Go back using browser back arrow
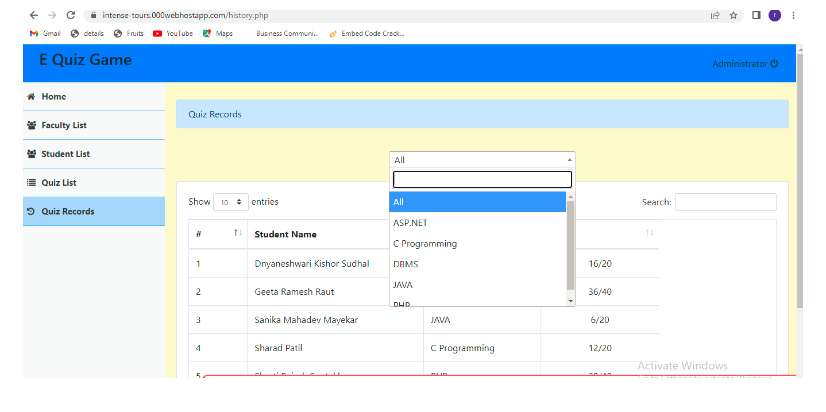826x412 pixels. (34, 15)
